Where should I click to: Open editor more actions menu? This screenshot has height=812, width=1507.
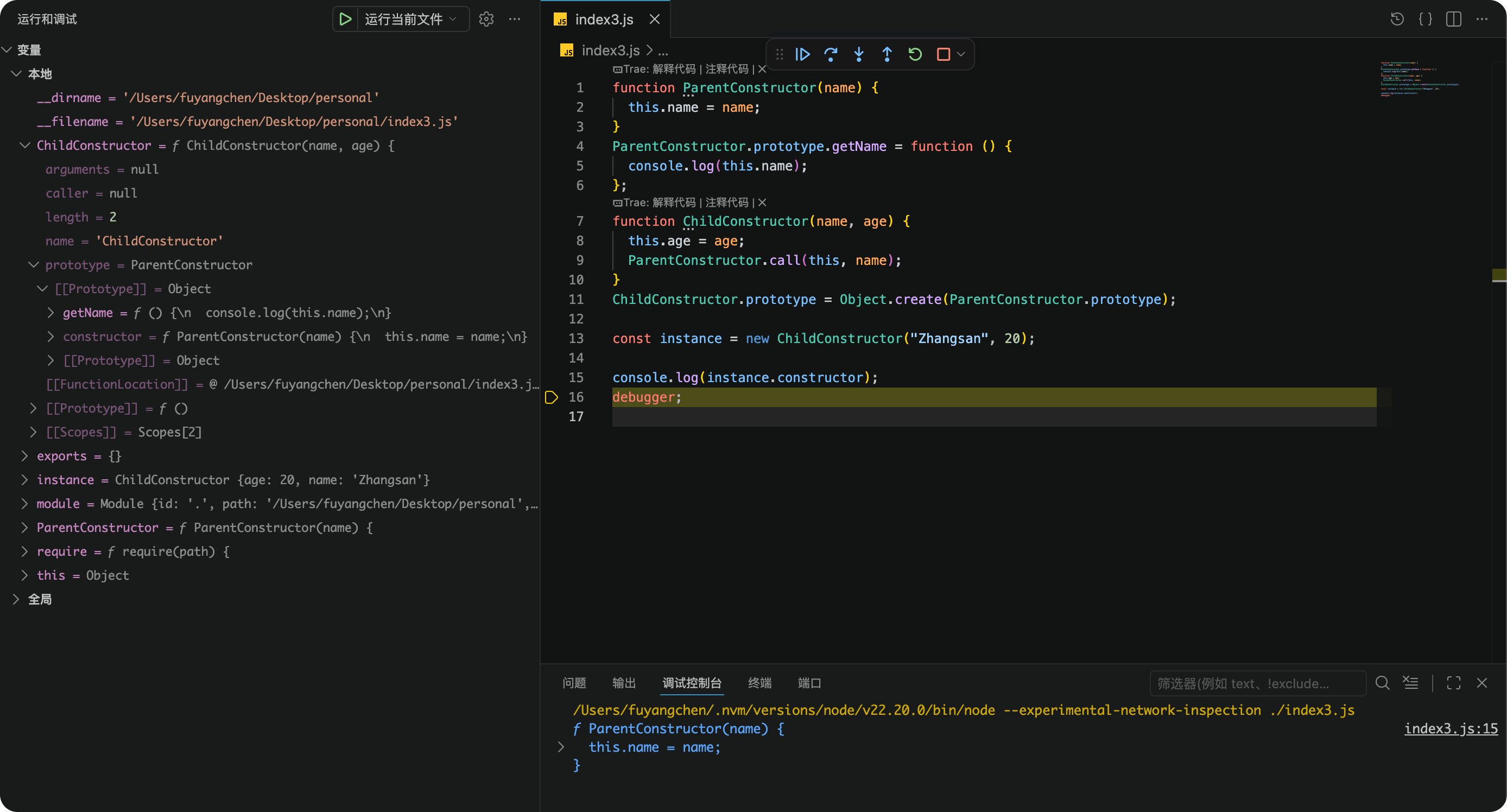(x=1482, y=20)
